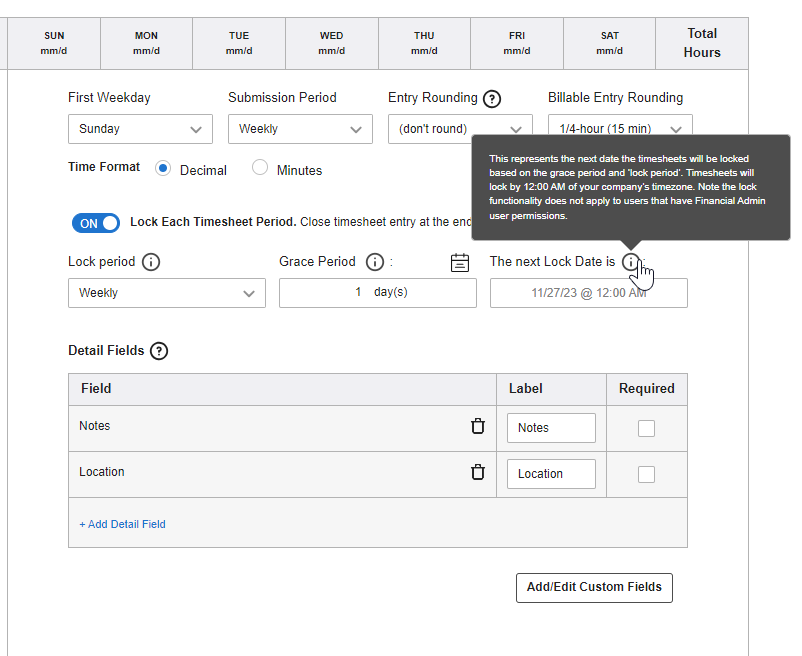Screen dimensions: 802x656
Task: Click the Detail Fields help icon
Action: [159, 351]
